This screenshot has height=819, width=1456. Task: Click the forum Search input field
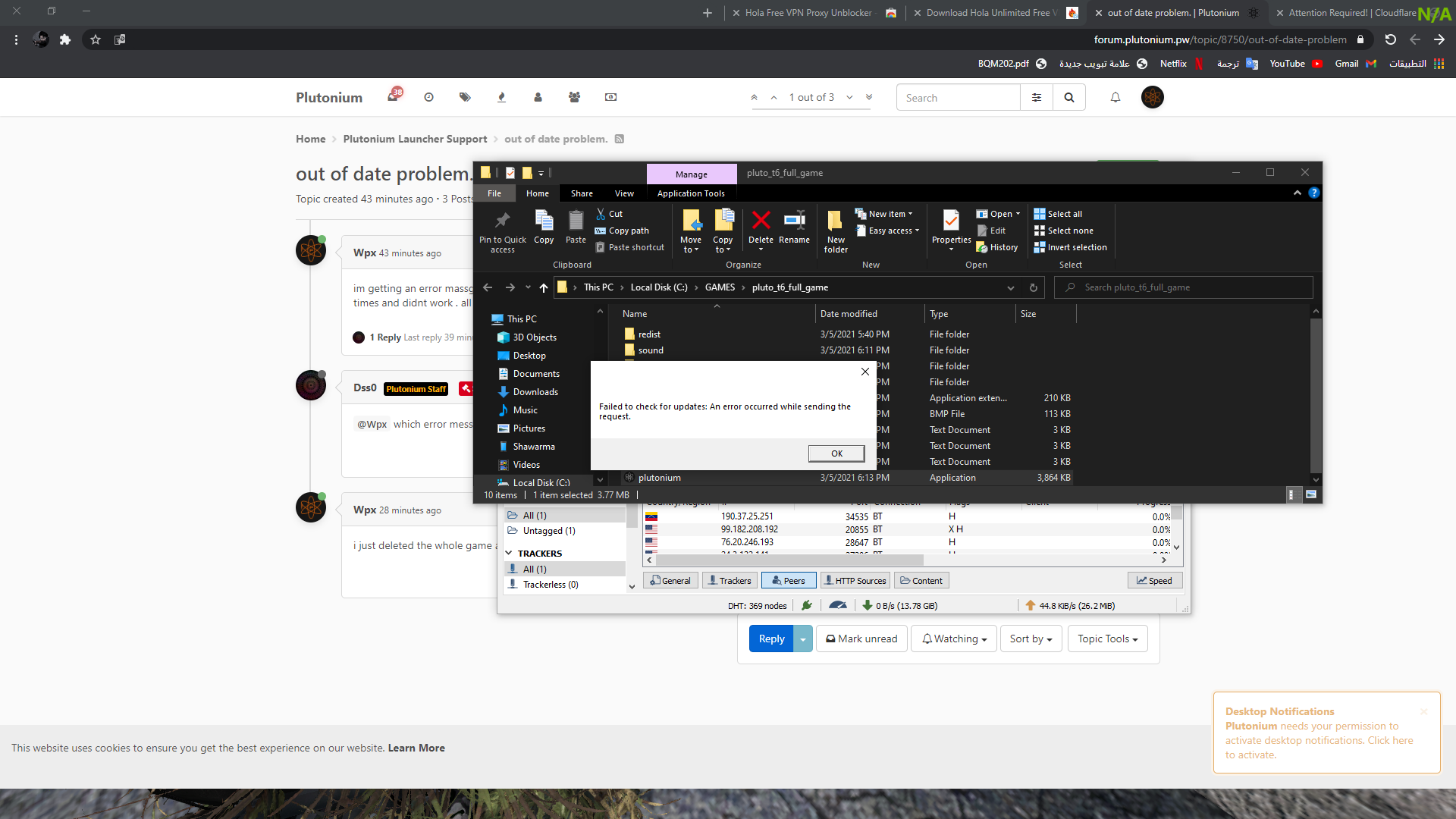[959, 98]
